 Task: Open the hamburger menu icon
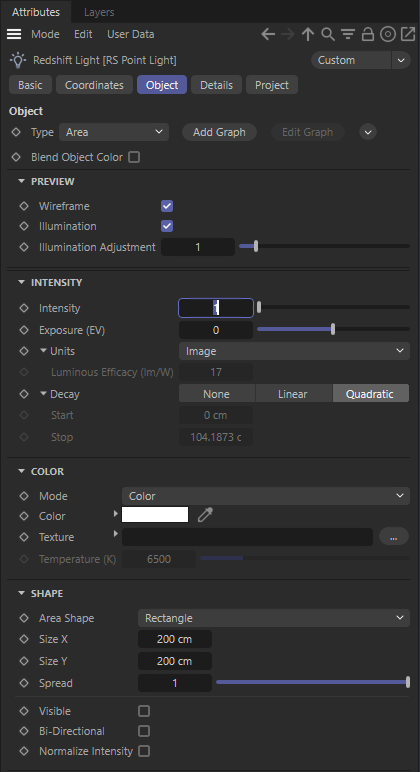coord(14,34)
